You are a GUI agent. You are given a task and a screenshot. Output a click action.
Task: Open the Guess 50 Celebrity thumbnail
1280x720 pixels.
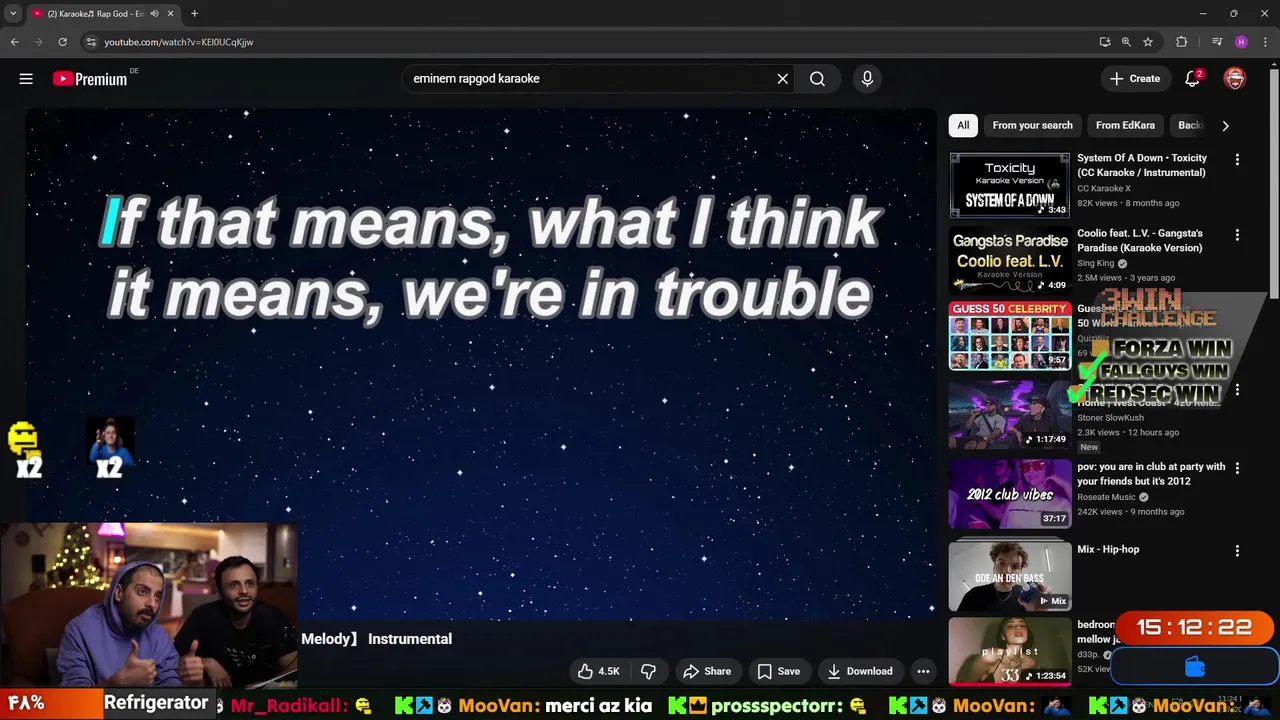tap(1010, 336)
